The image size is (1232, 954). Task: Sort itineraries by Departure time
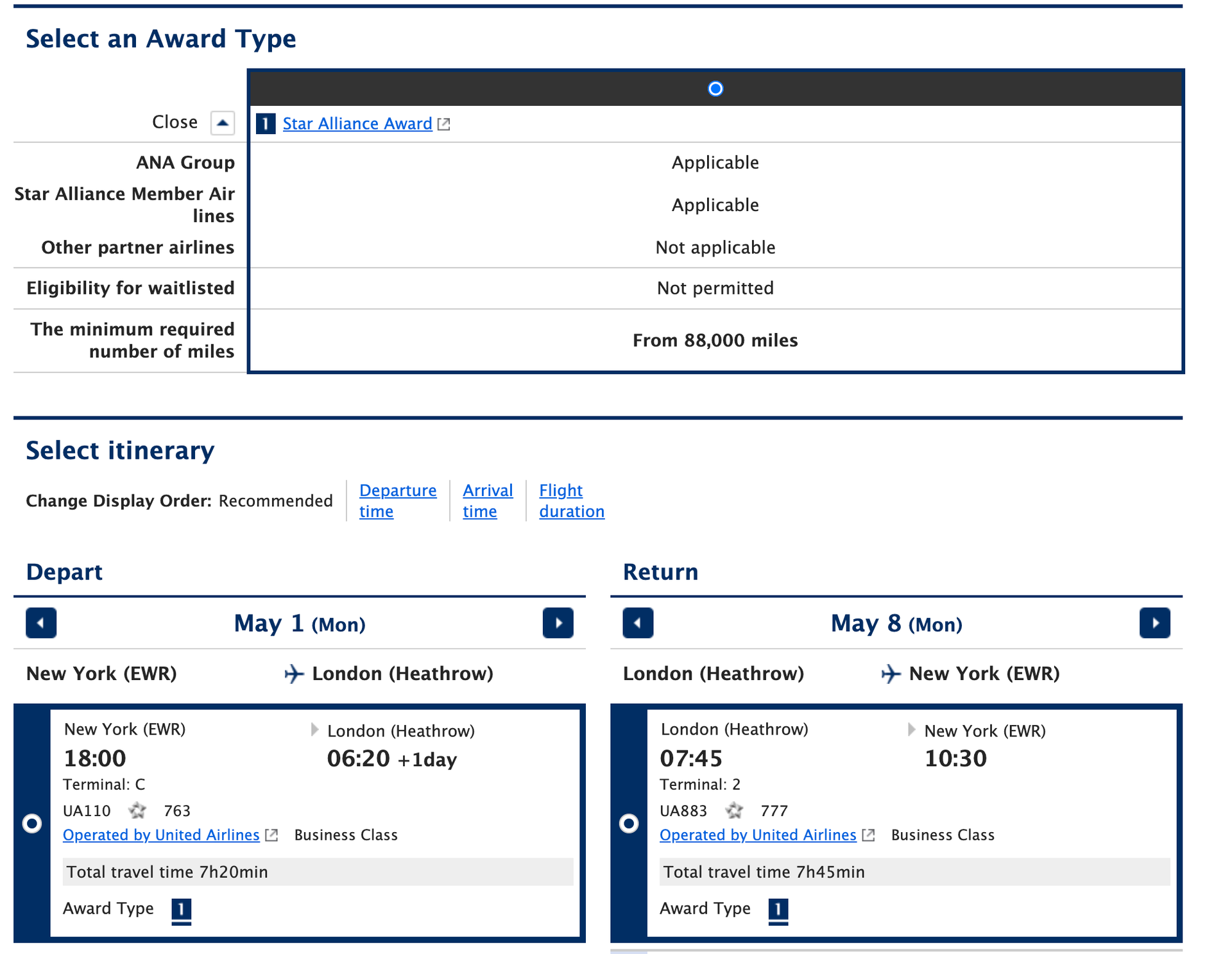[398, 500]
